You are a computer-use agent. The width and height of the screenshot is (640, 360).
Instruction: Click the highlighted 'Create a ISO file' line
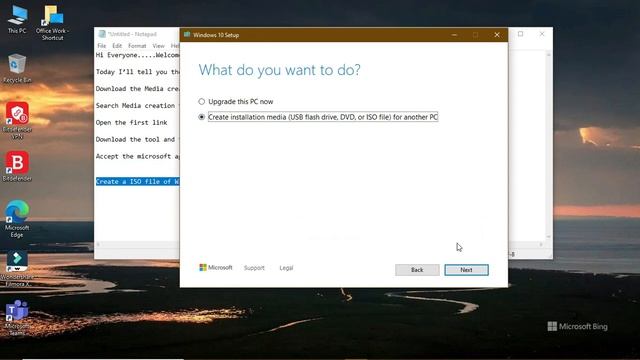click(x=138, y=181)
